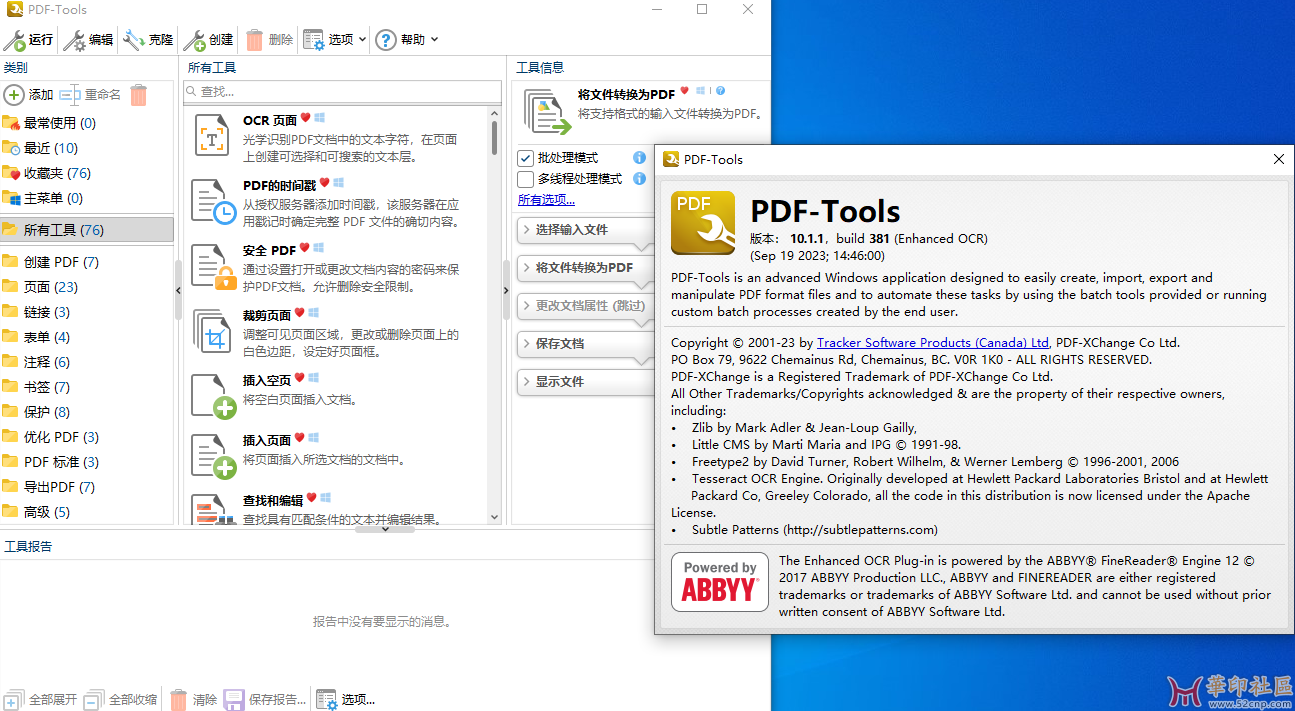The height and width of the screenshot is (711, 1295).
Task: Toggle favorite heart on 裁剪页面
Action: click(299, 312)
